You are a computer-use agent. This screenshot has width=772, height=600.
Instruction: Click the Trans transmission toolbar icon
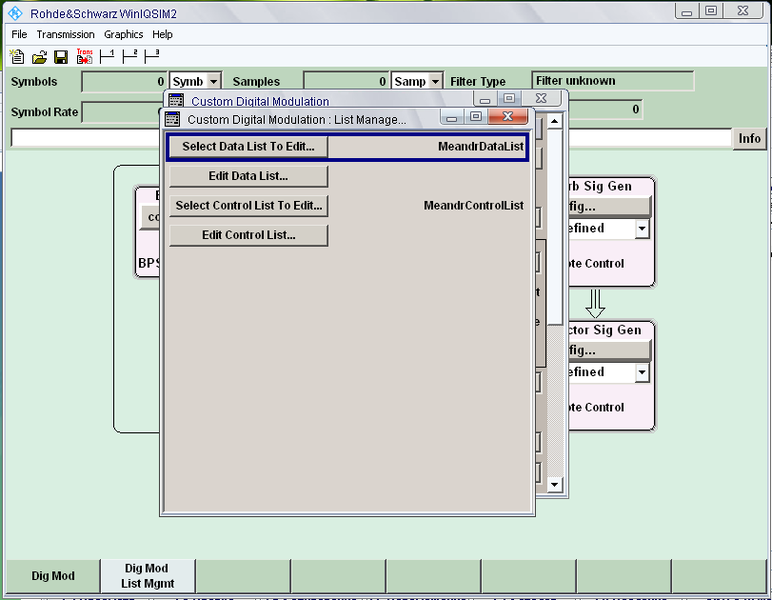click(84, 57)
